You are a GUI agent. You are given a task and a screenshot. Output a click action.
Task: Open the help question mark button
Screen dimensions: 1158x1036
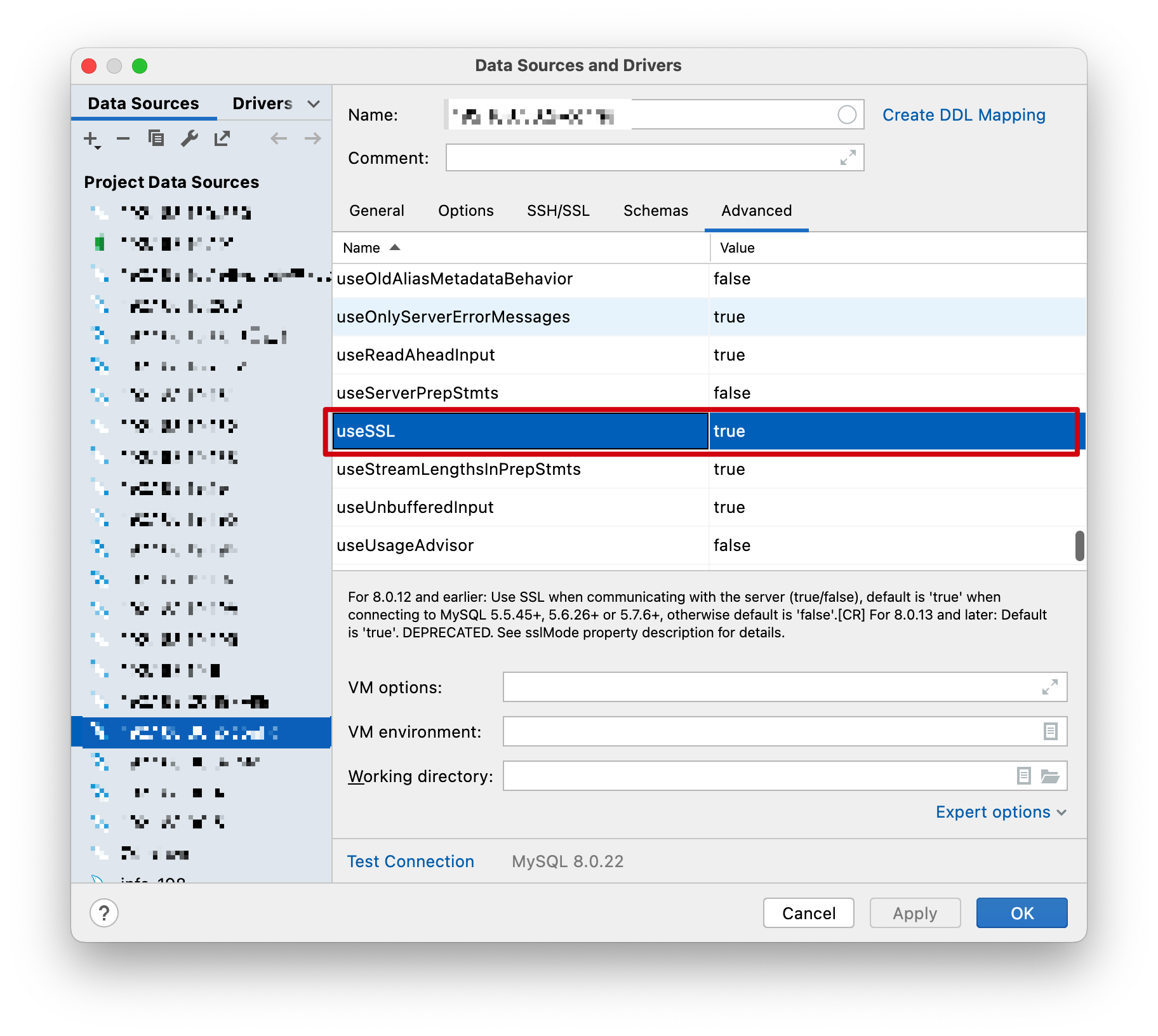(x=104, y=913)
